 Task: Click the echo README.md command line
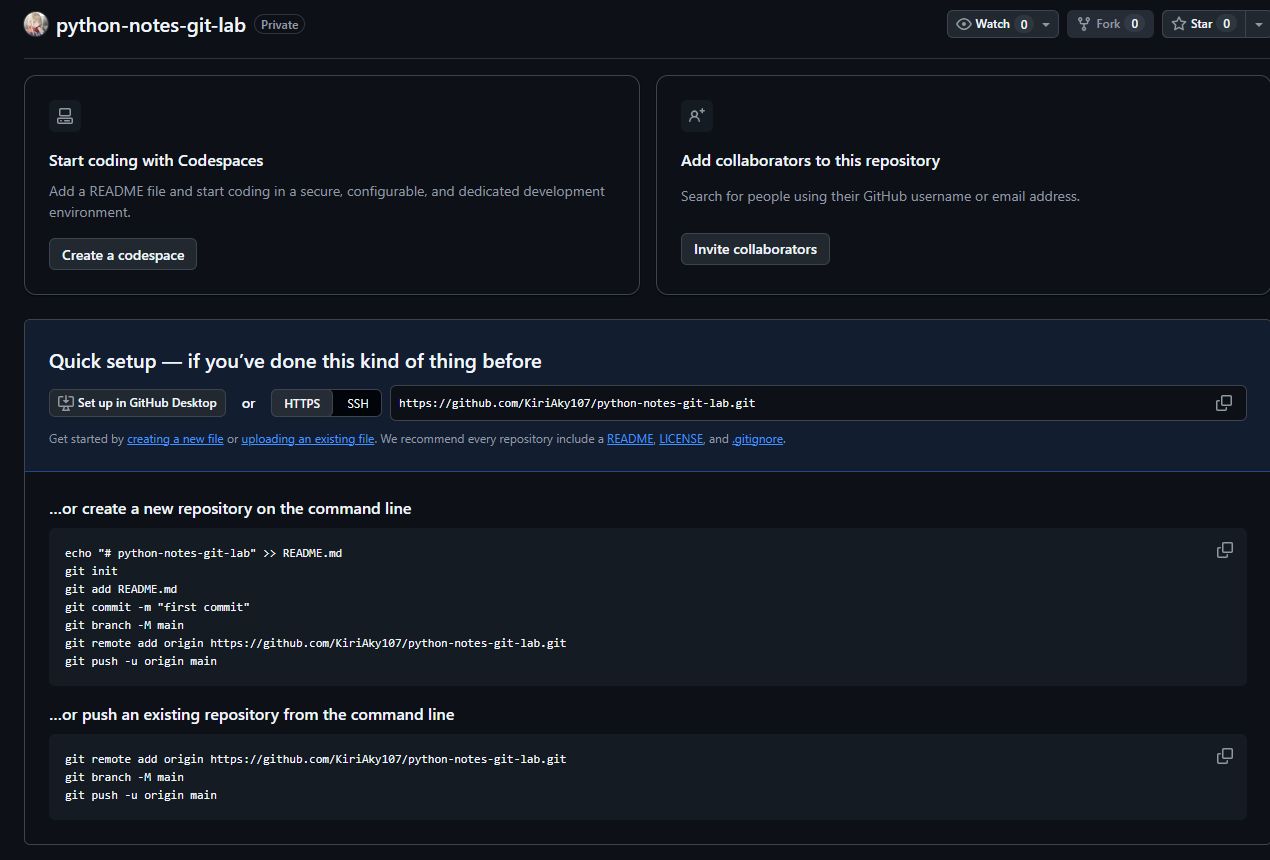[x=203, y=553]
